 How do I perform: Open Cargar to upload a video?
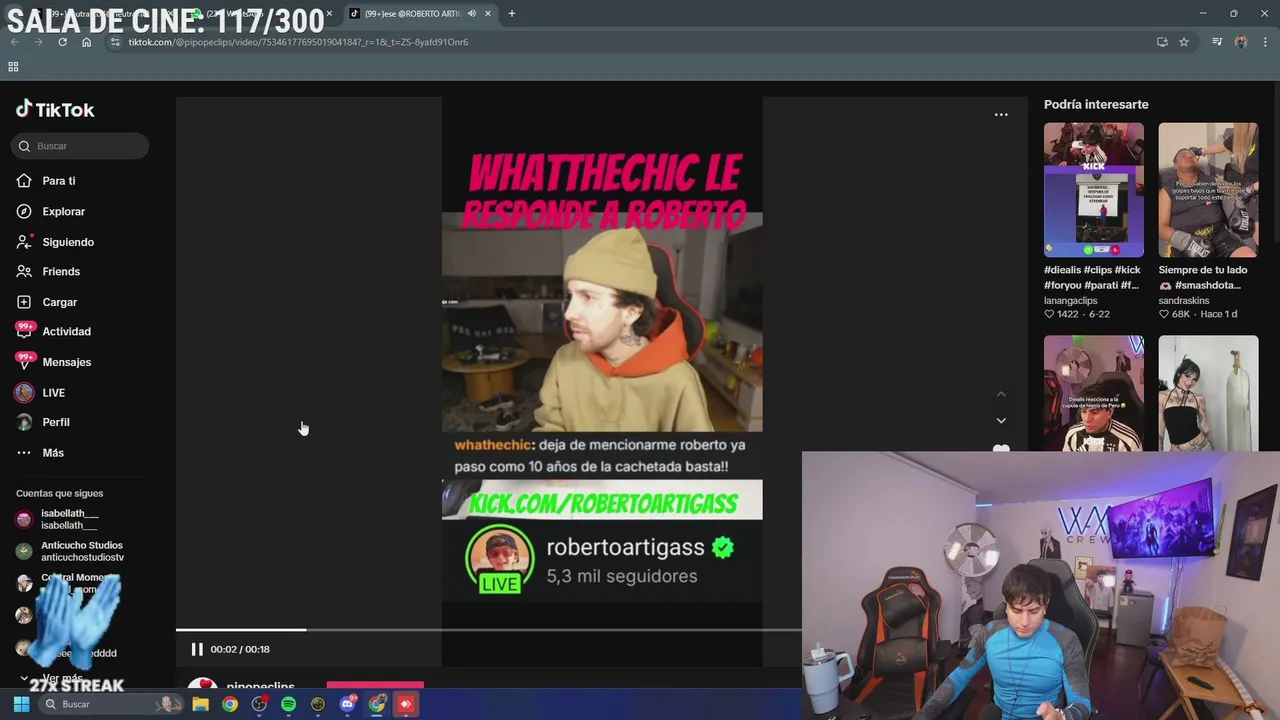click(59, 302)
